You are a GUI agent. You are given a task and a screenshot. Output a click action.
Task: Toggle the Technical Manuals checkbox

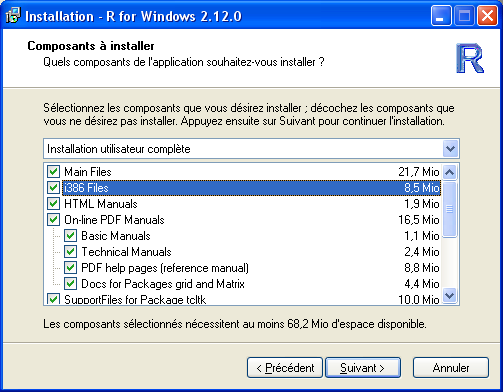click(x=70, y=252)
